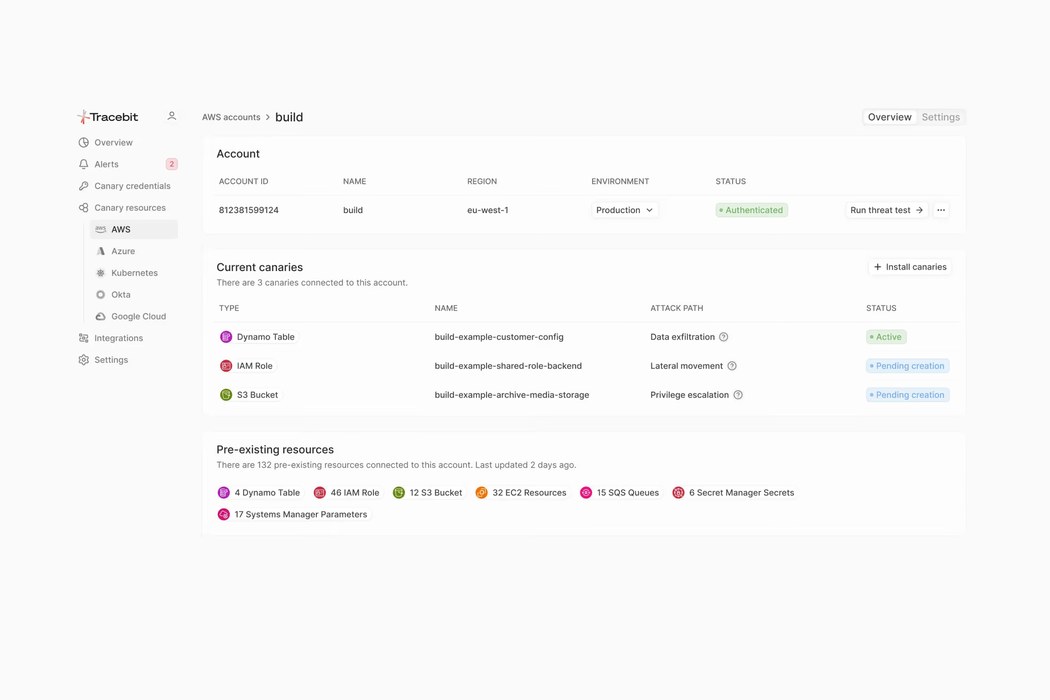This screenshot has height=700, width=1050.
Task: Click the 6 Secret Manager Secrets icon
Action: click(678, 492)
